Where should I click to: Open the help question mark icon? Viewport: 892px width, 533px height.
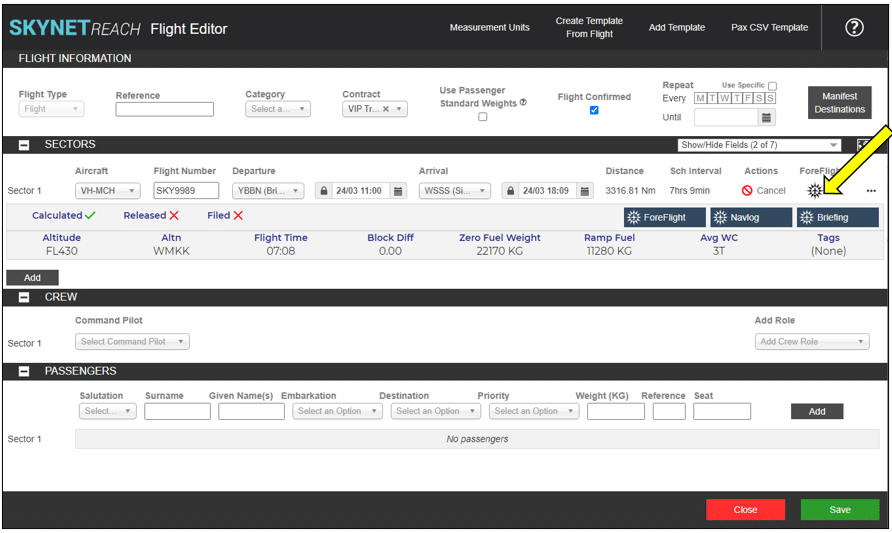[x=854, y=27]
